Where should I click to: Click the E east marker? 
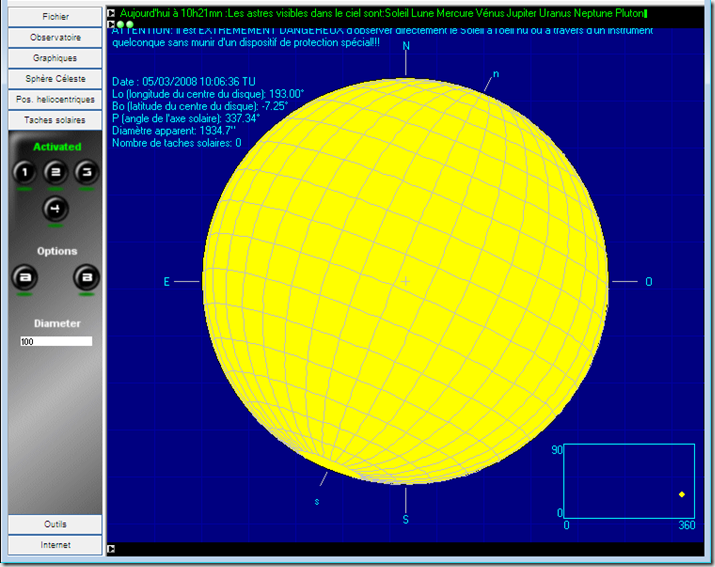coord(166,282)
